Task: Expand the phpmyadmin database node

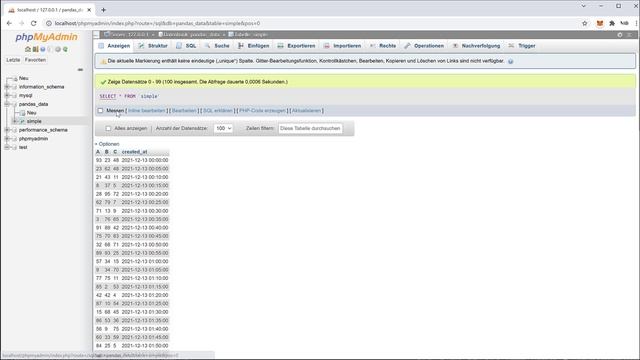Action: pyautogui.click(x=7, y=139)
